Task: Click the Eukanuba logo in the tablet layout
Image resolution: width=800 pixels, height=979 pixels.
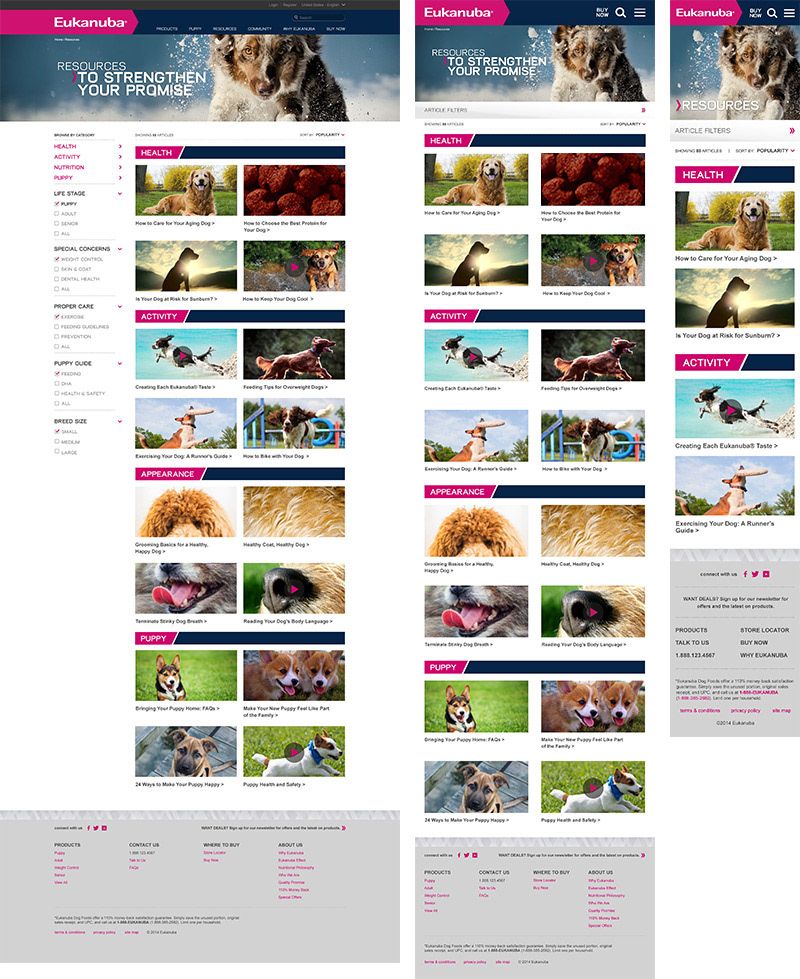Action: click(458, 12)
